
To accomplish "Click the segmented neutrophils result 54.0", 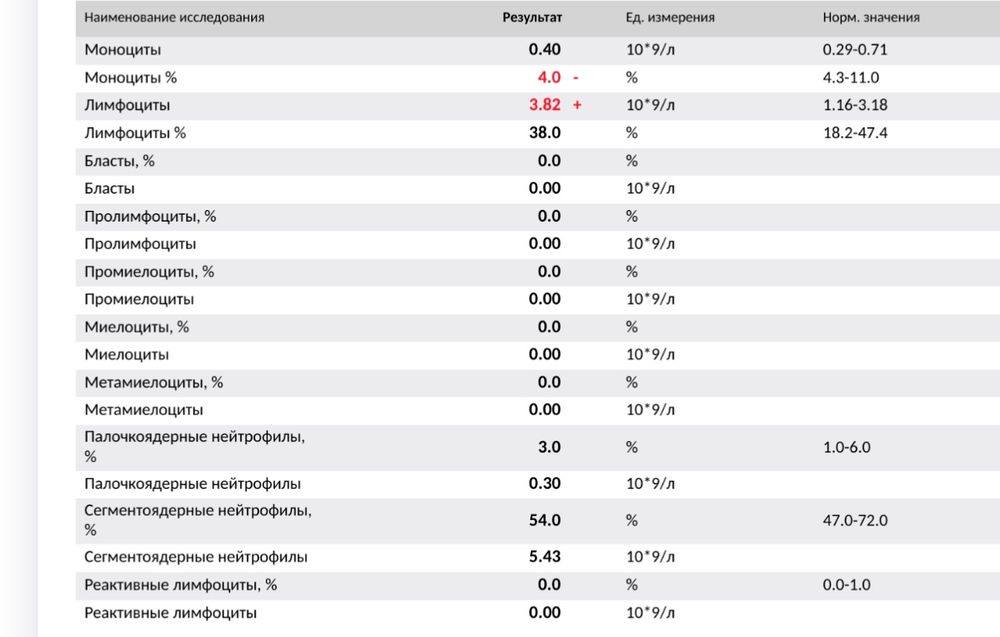I will coord(545,520).
